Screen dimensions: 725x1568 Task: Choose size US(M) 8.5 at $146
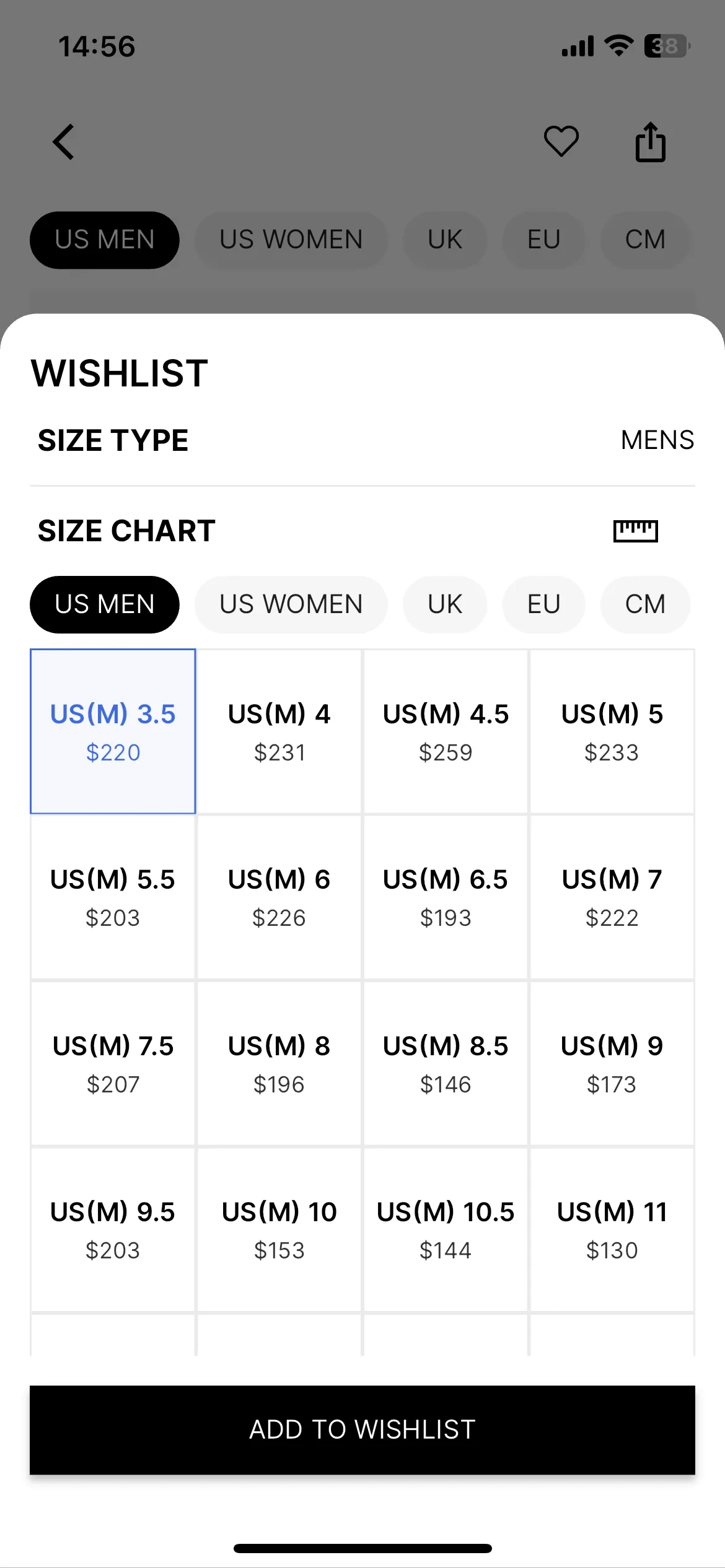coord(446,1063)
